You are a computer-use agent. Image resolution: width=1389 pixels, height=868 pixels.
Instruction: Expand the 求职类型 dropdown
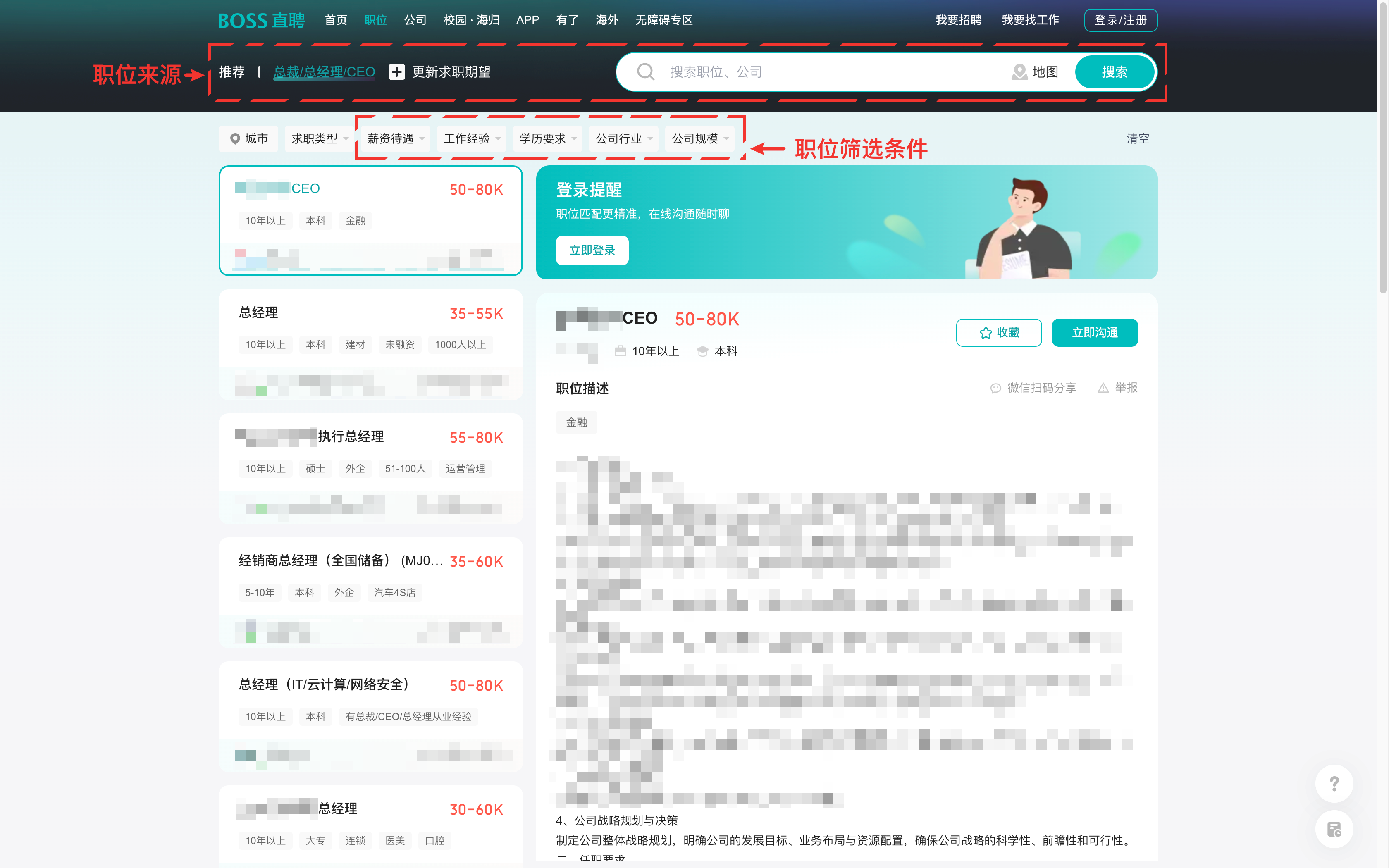click(x=320, y=139)
